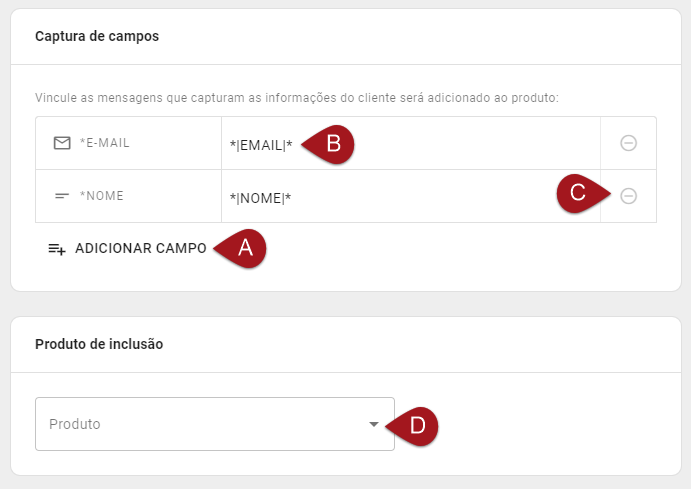
Task: Click the Captura de campos heading
Action: 97,36
